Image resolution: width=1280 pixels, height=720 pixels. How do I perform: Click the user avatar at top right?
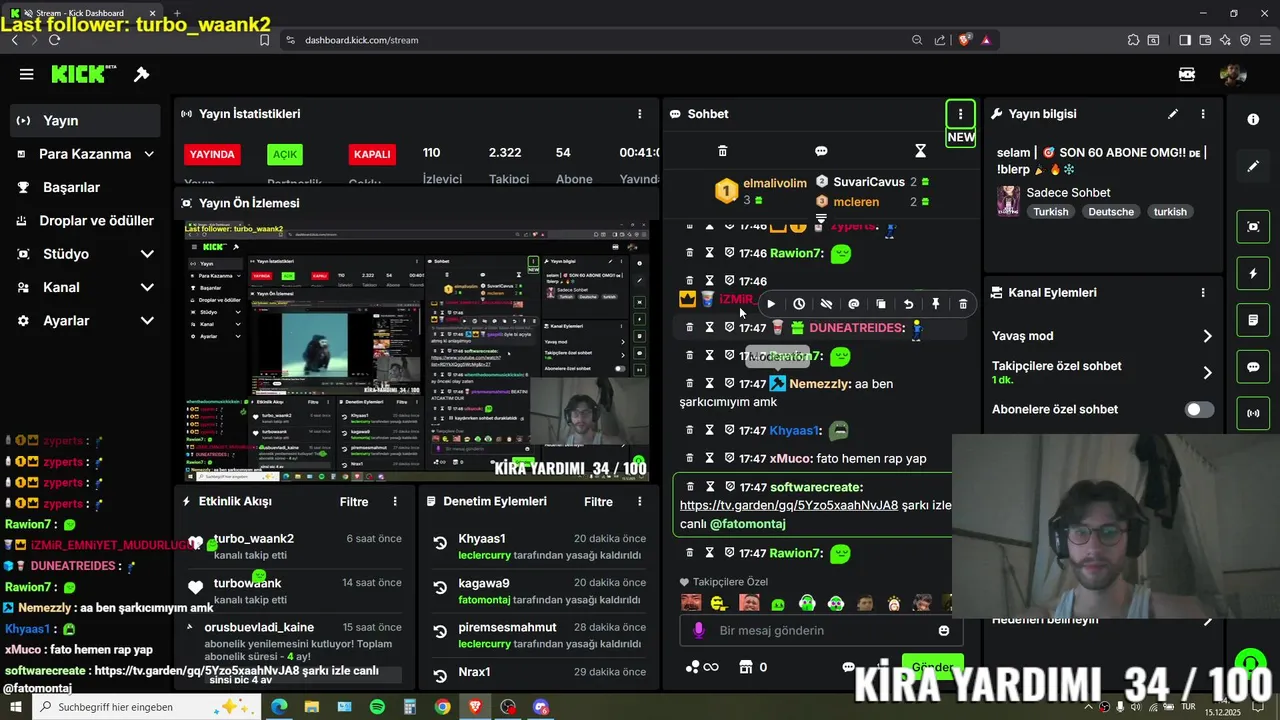[1233, 74]
